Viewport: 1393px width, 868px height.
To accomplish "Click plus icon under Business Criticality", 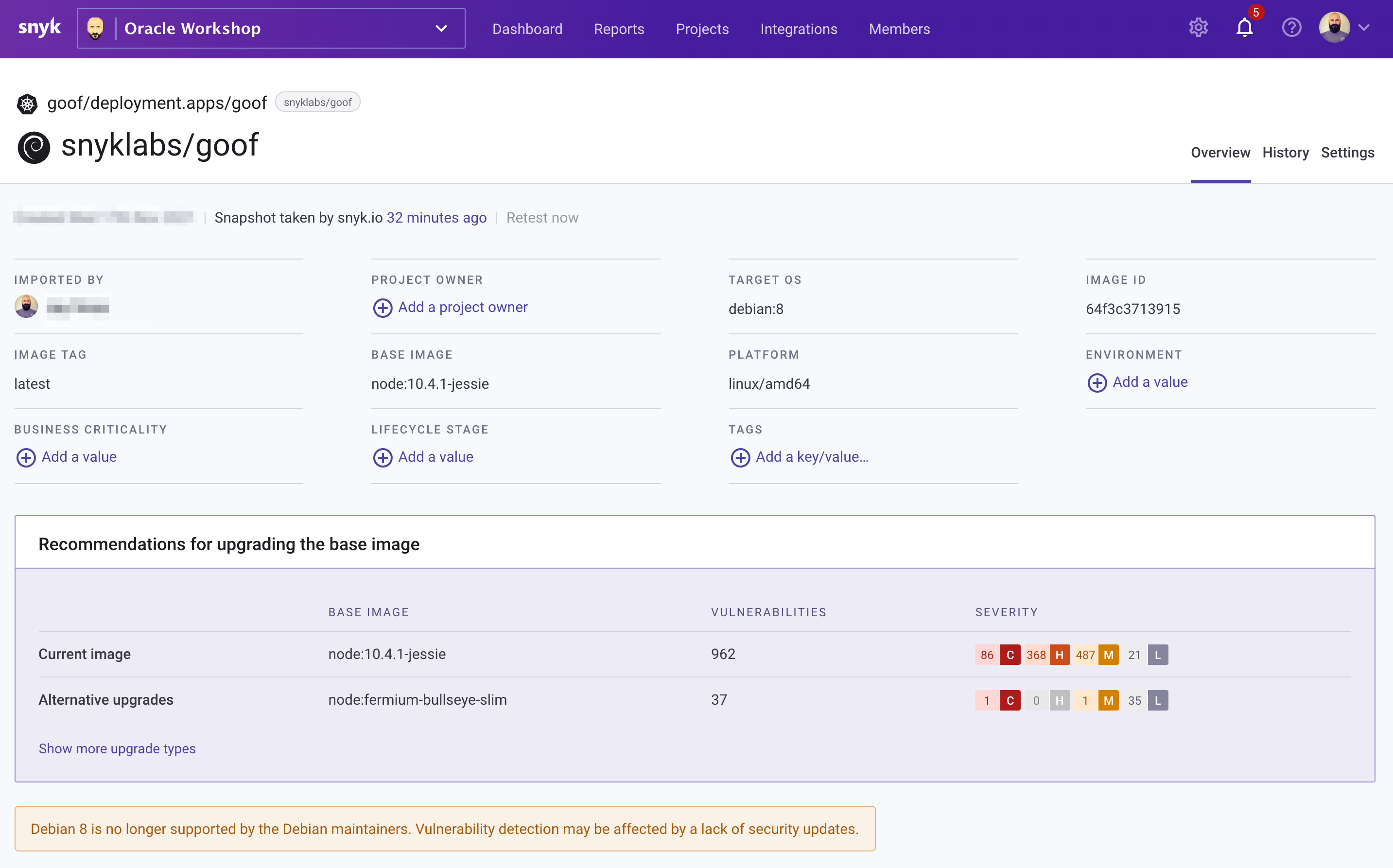I will click(26, 457).
